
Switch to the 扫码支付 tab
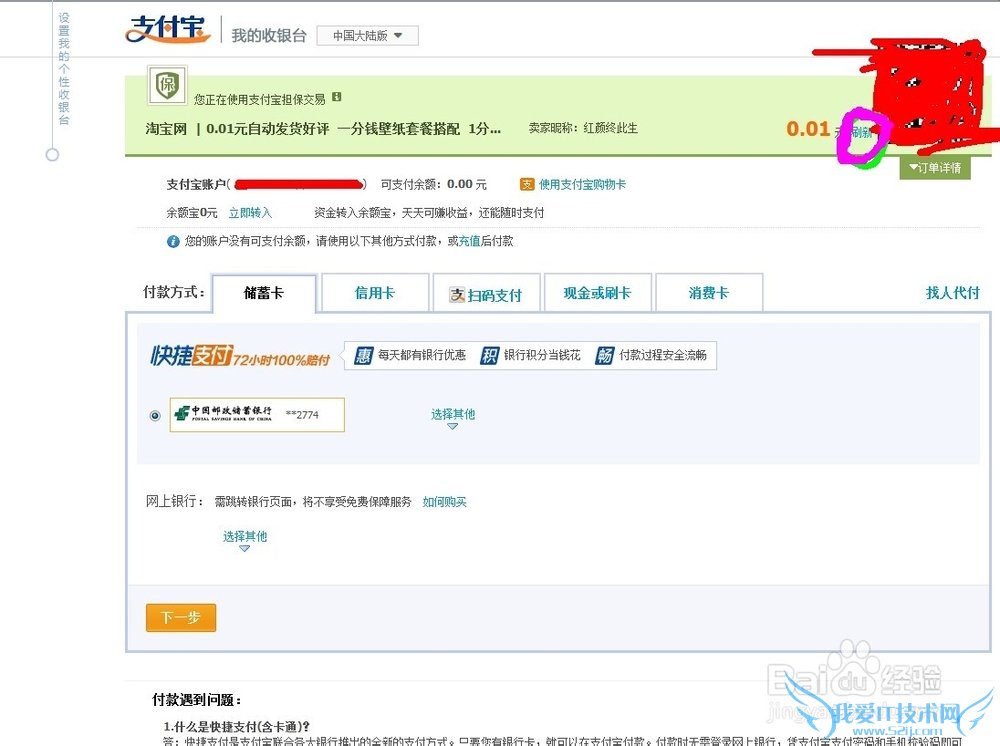coord(487,293)
